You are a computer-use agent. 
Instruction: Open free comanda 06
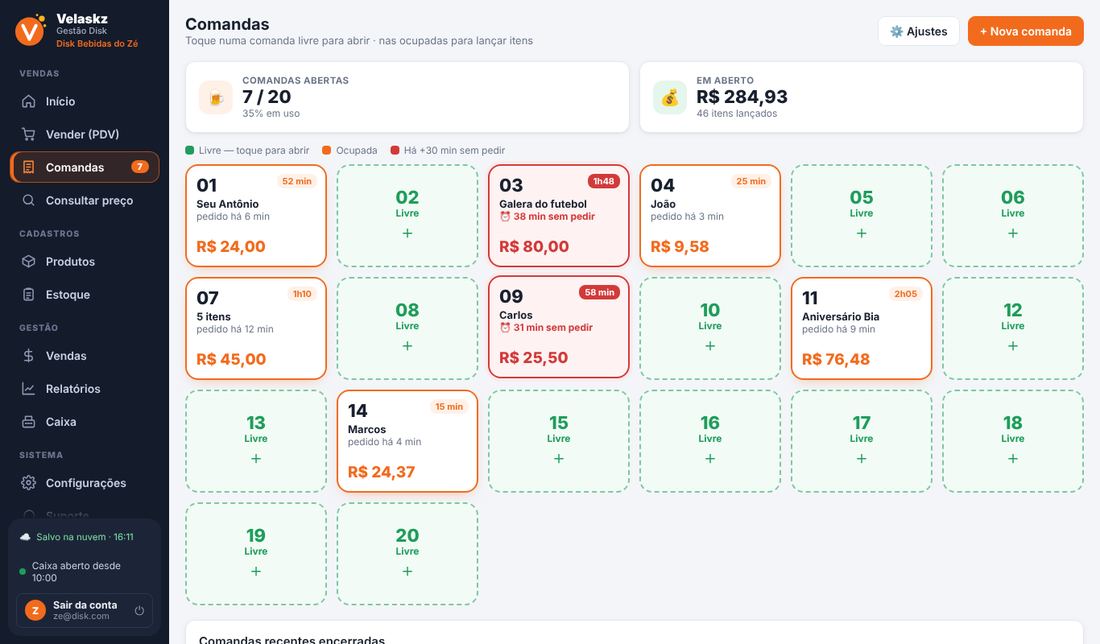click(x=1012, y=215)
